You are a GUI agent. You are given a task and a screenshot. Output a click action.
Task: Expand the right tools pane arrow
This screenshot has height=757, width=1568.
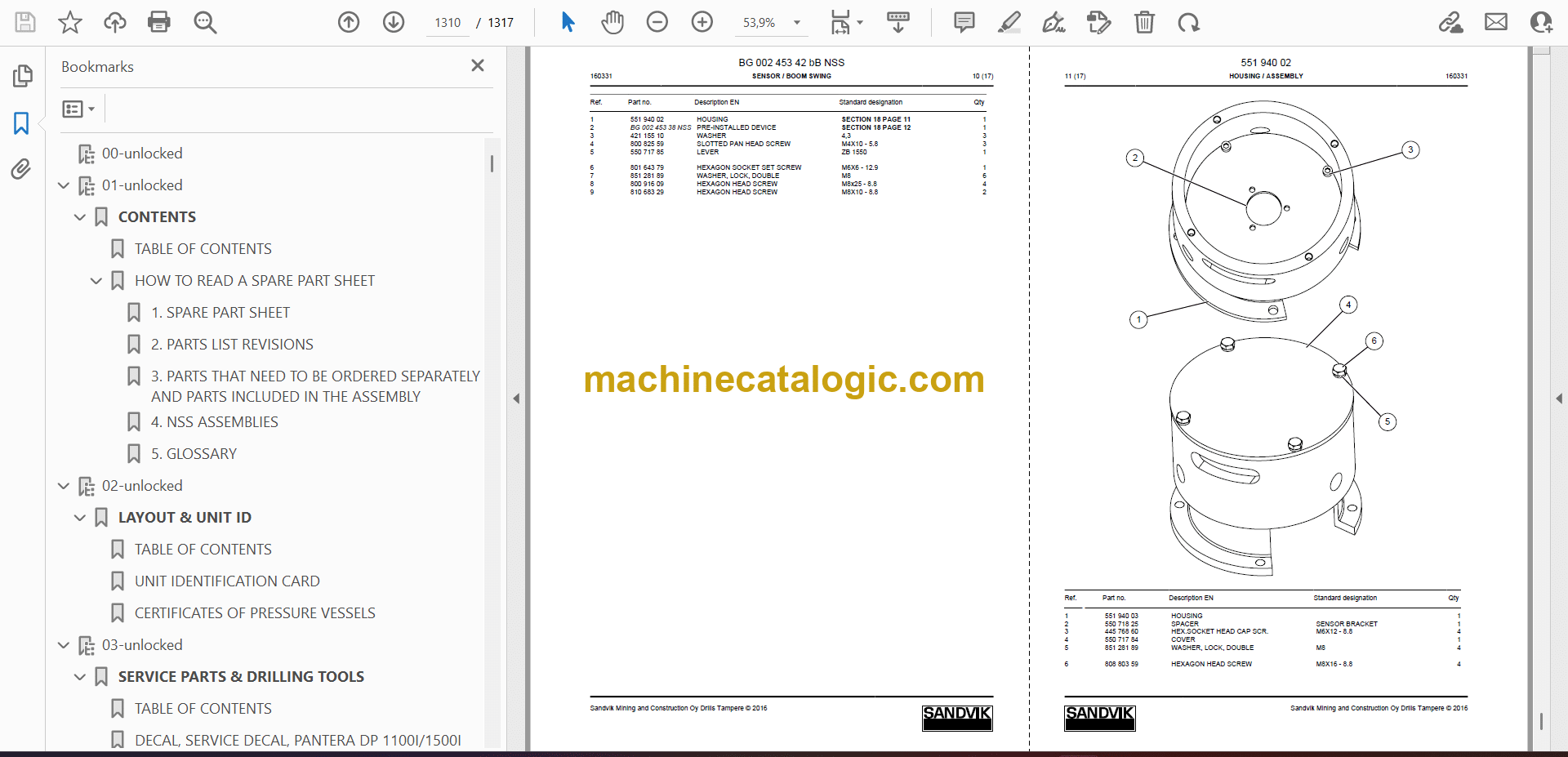point(1559,399)
